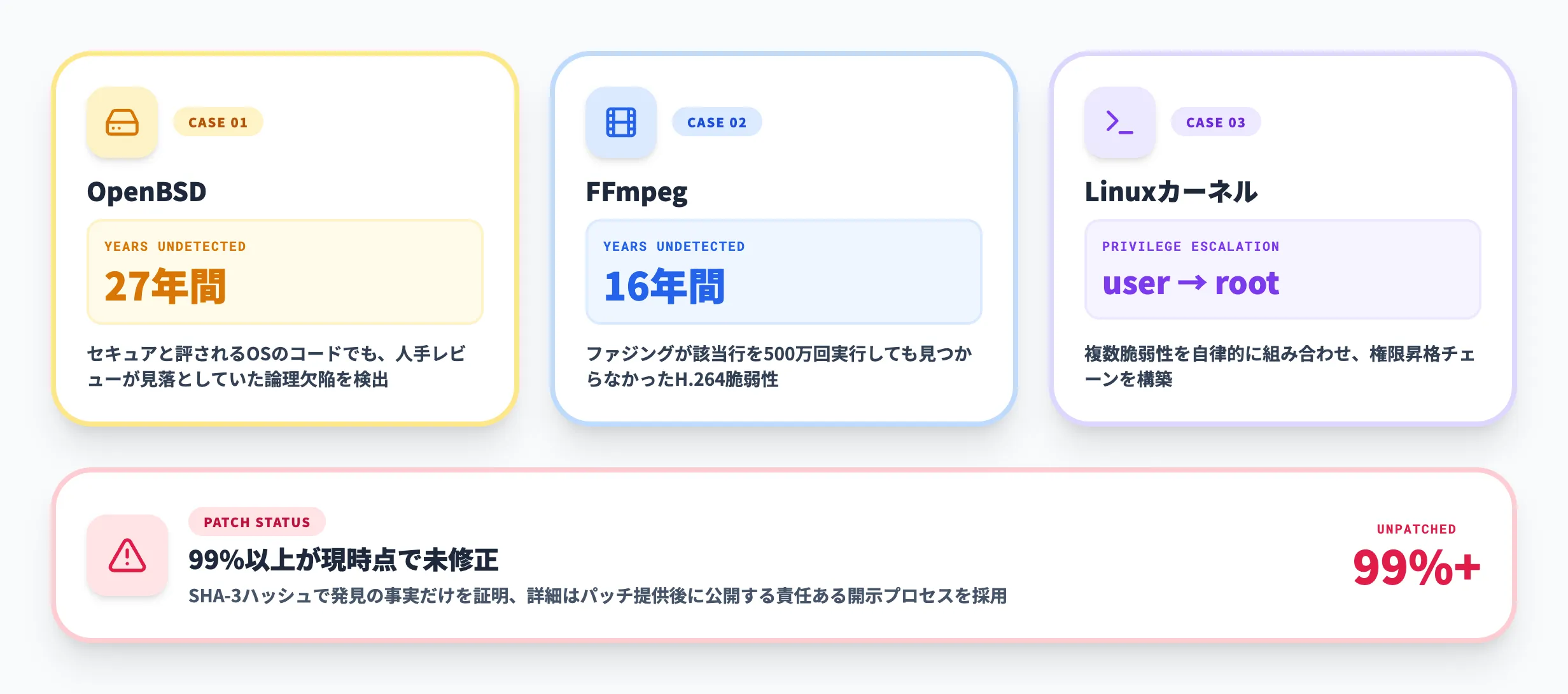Click the user → root escalation stat
Screen dimensions: 1568x694
[x=1190, y=283]
